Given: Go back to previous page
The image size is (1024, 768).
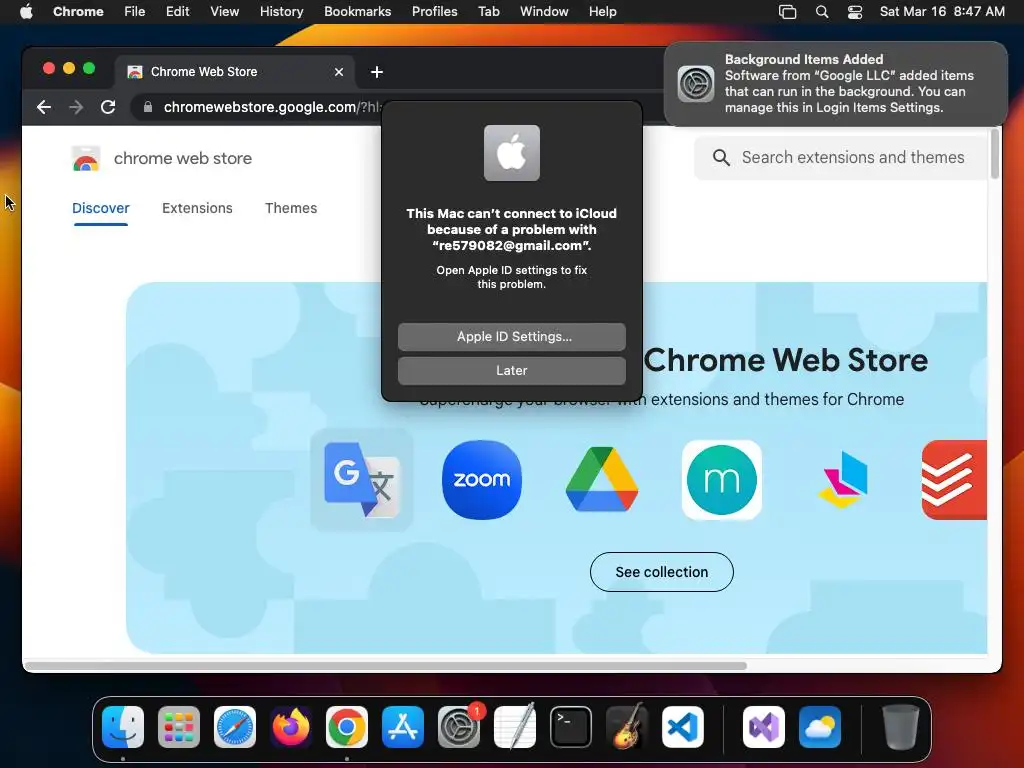Looking at the screenshot, I should [x=44, y=107].
